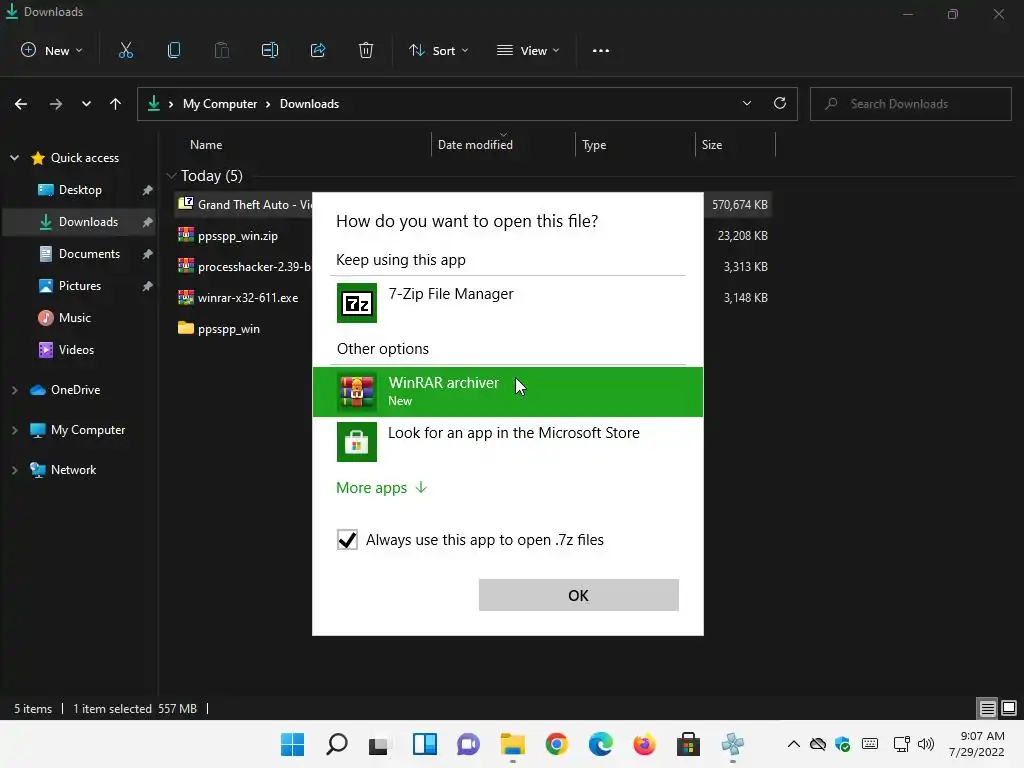
Task: Switch to details view icon in status bar
Action: click(987, 708)
